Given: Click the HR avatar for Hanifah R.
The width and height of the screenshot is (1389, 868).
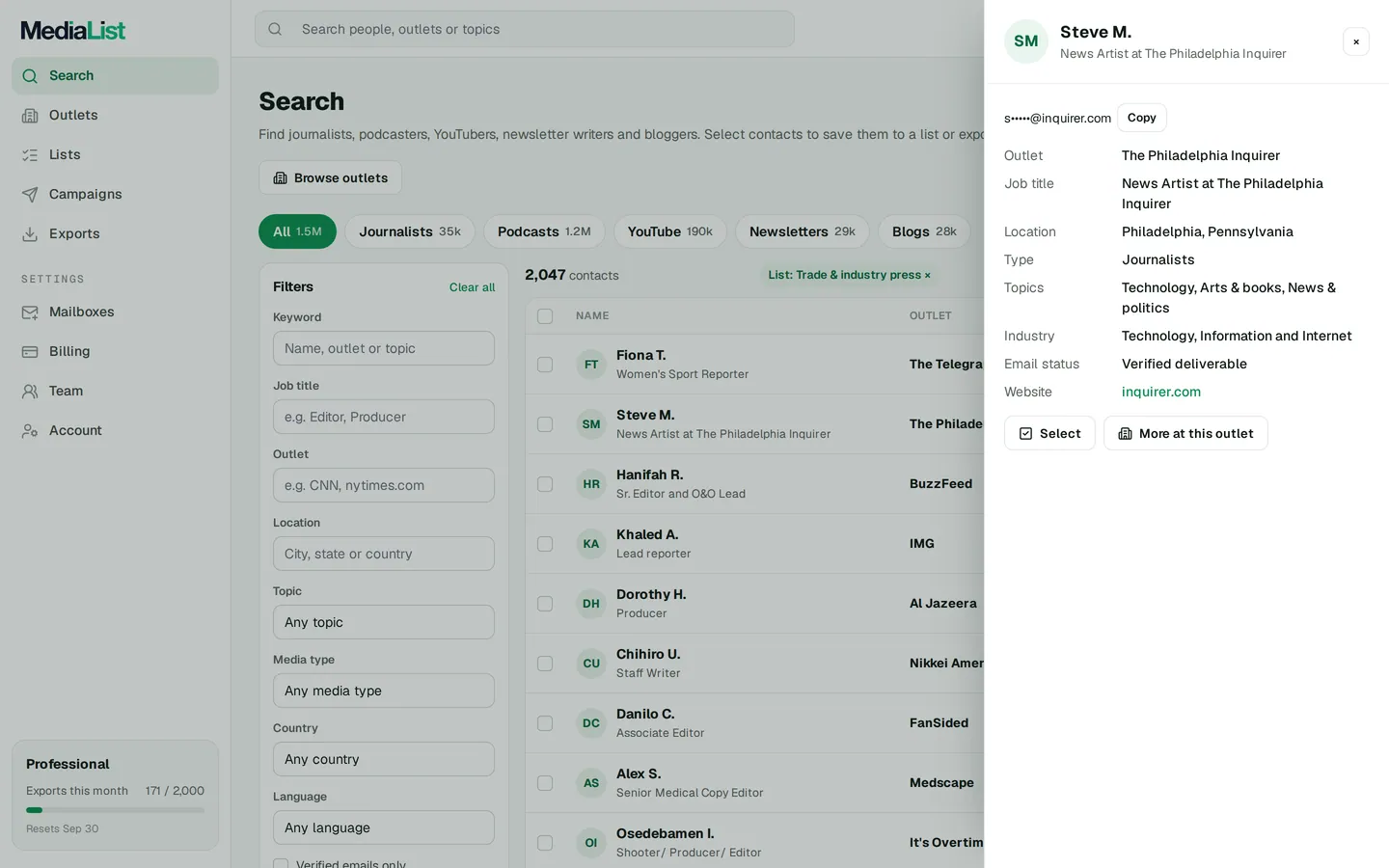Looking at the screenshot, I should (x=591, y=484).
